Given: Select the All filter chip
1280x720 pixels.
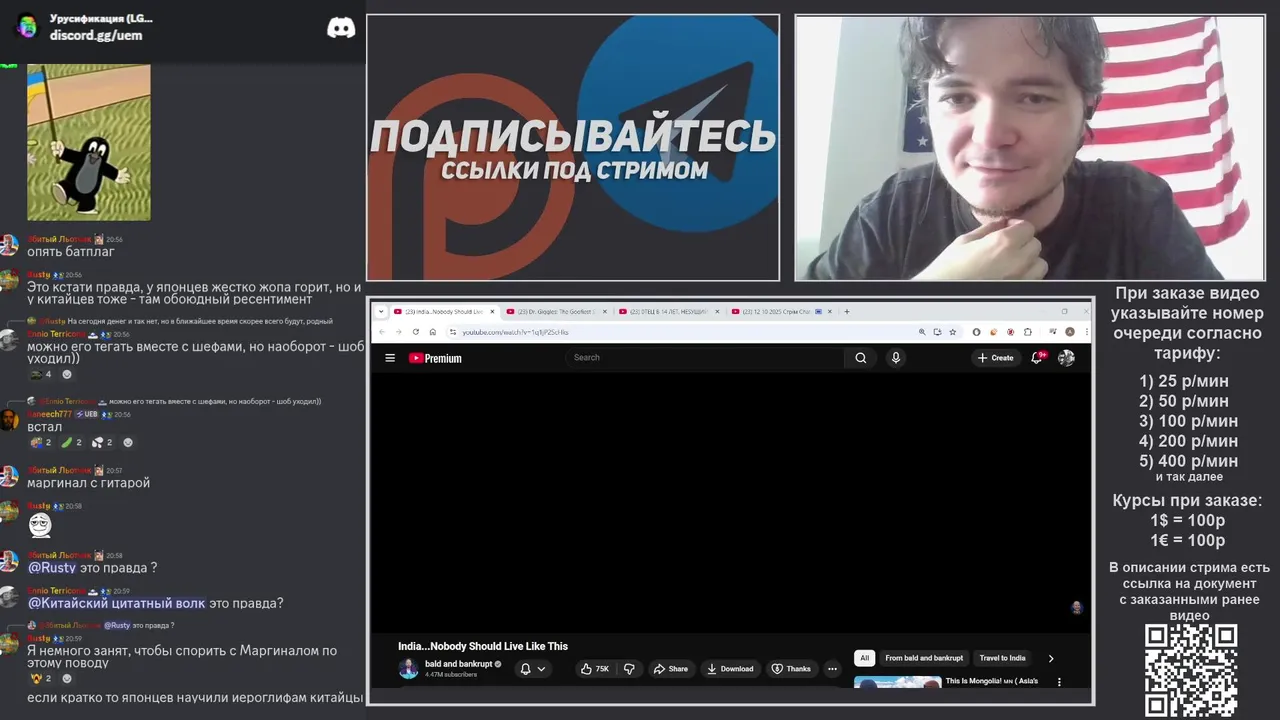Looking at the screenshot, I should click(x=865, y=658).
